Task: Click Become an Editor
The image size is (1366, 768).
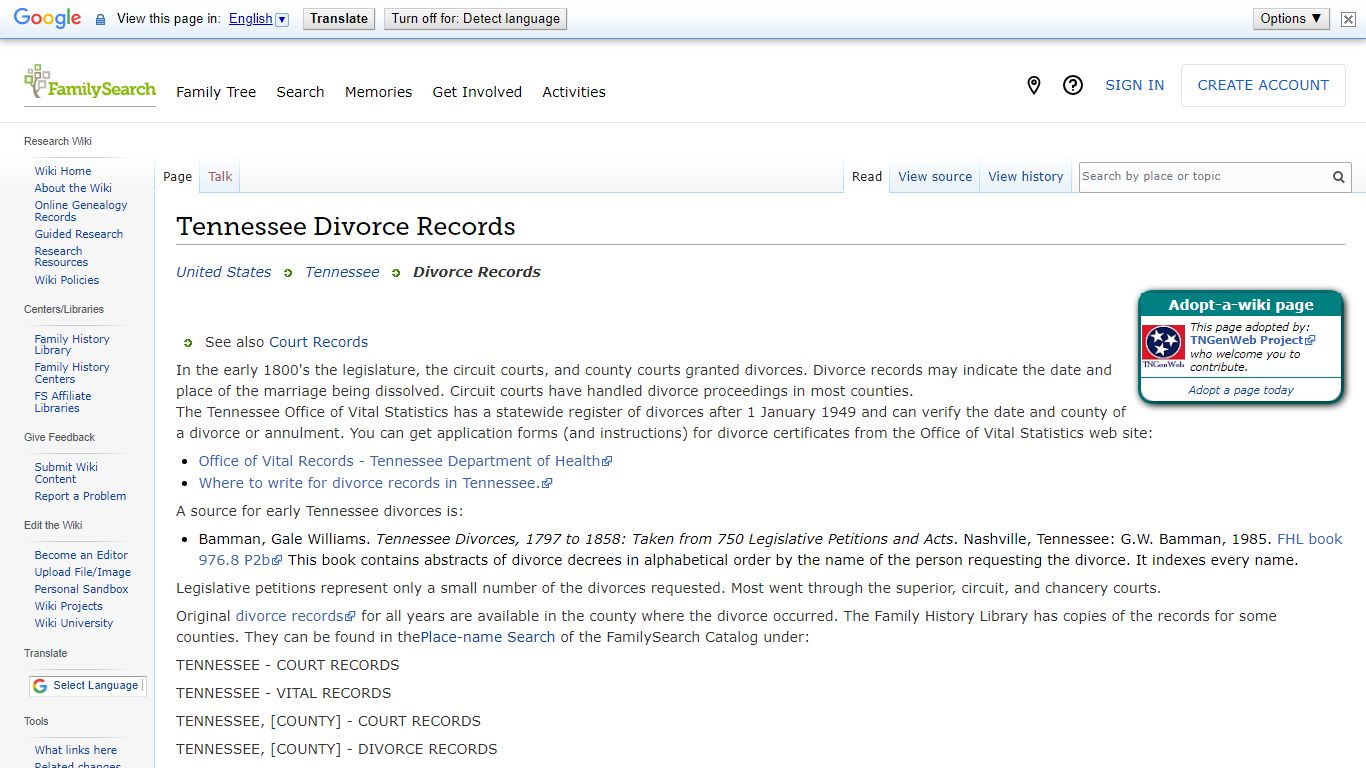Action: (x=81, y=555)
